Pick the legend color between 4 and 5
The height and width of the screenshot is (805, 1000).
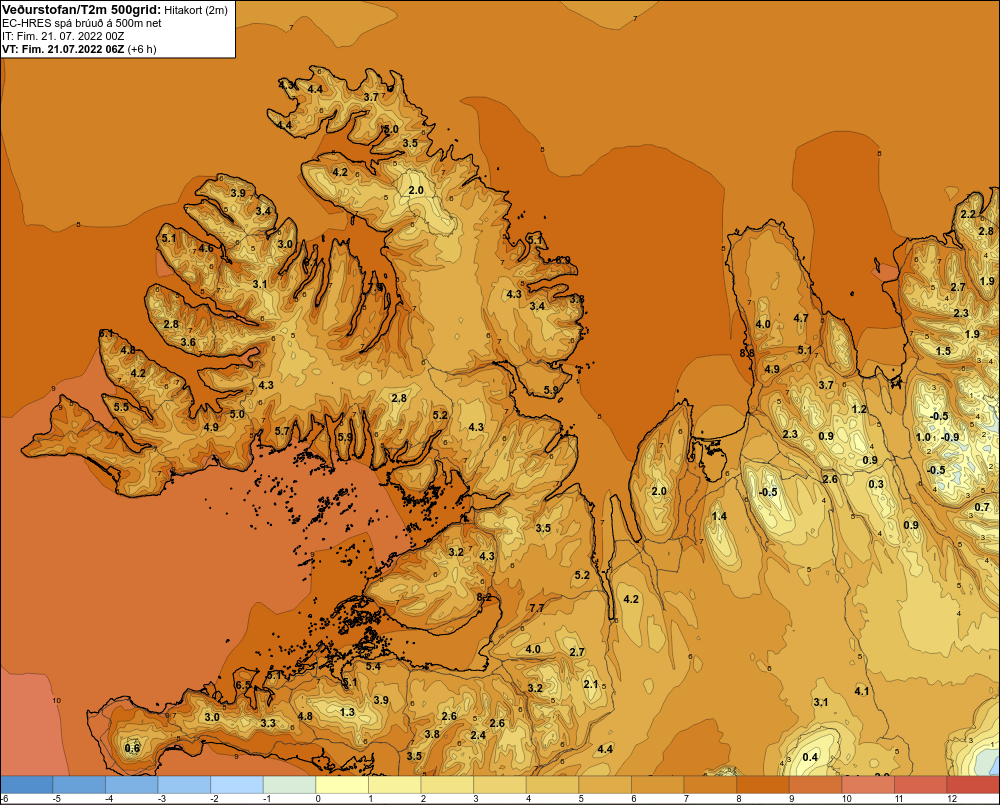552,785
